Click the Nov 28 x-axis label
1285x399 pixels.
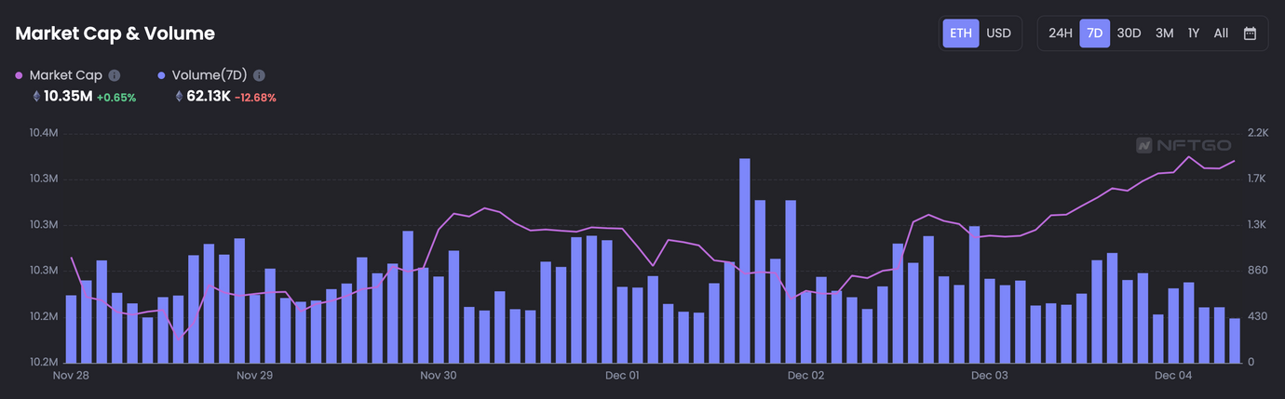pos(70,376)
